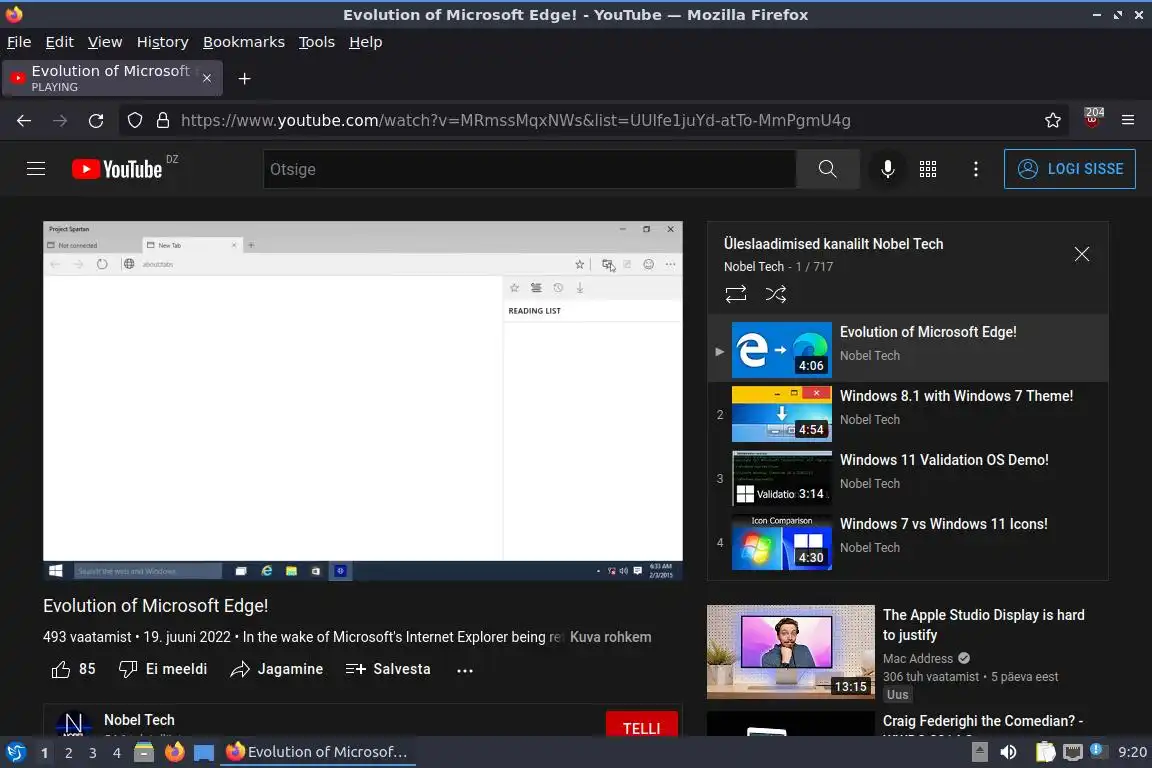The image size is (1152, 768).
Task: Open YouTube settings three-dot menu
Action: (x=976, y=169)
